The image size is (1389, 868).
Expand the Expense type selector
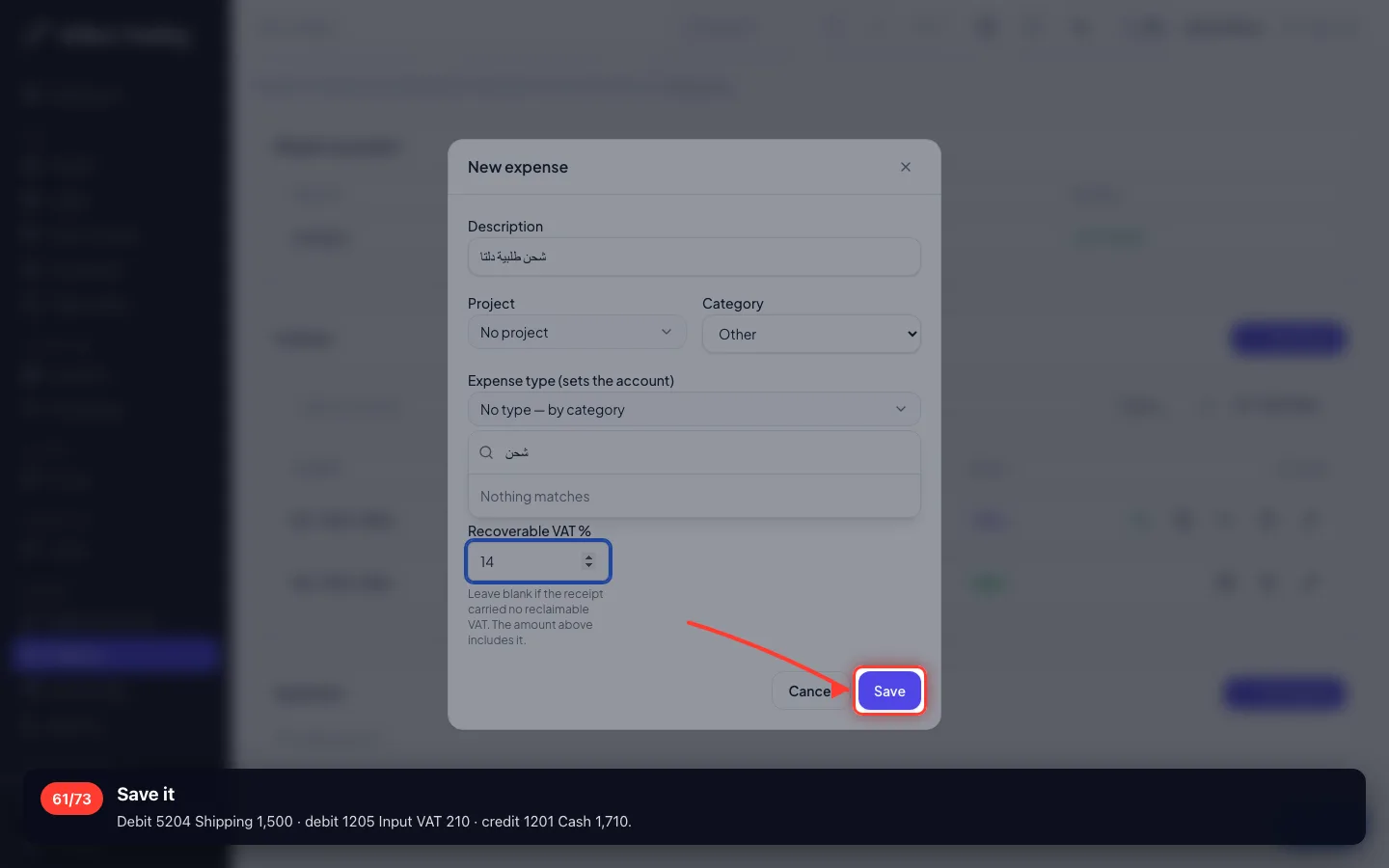pos(694,409)
